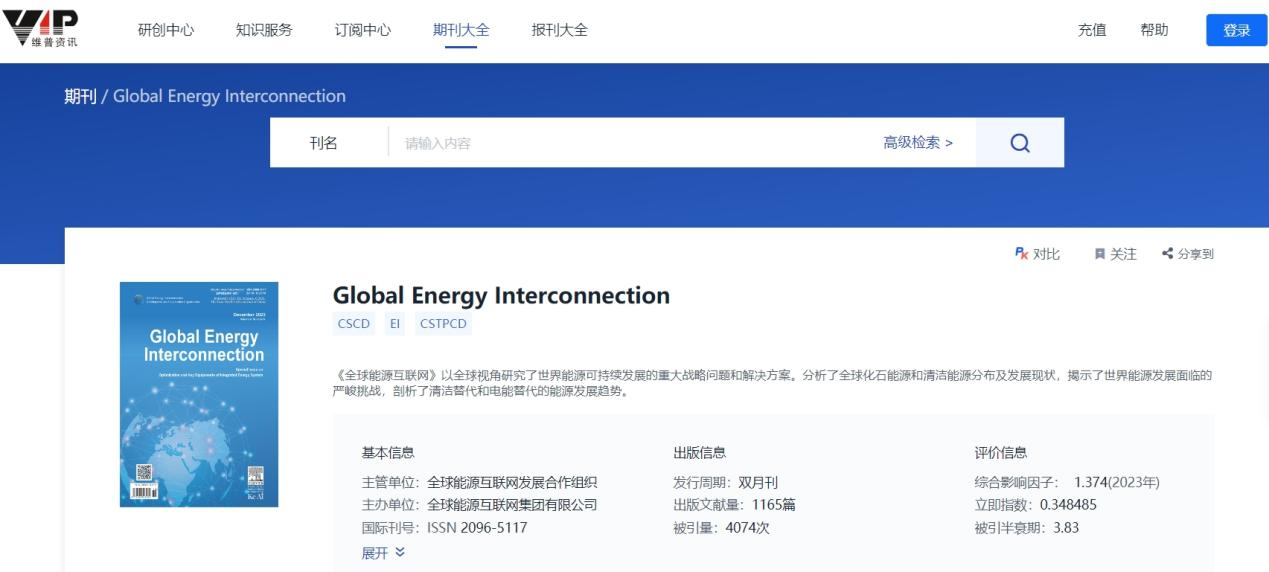Click the 主管单位 全球能源互联网发展合作组织 text

tap(479, 482)
